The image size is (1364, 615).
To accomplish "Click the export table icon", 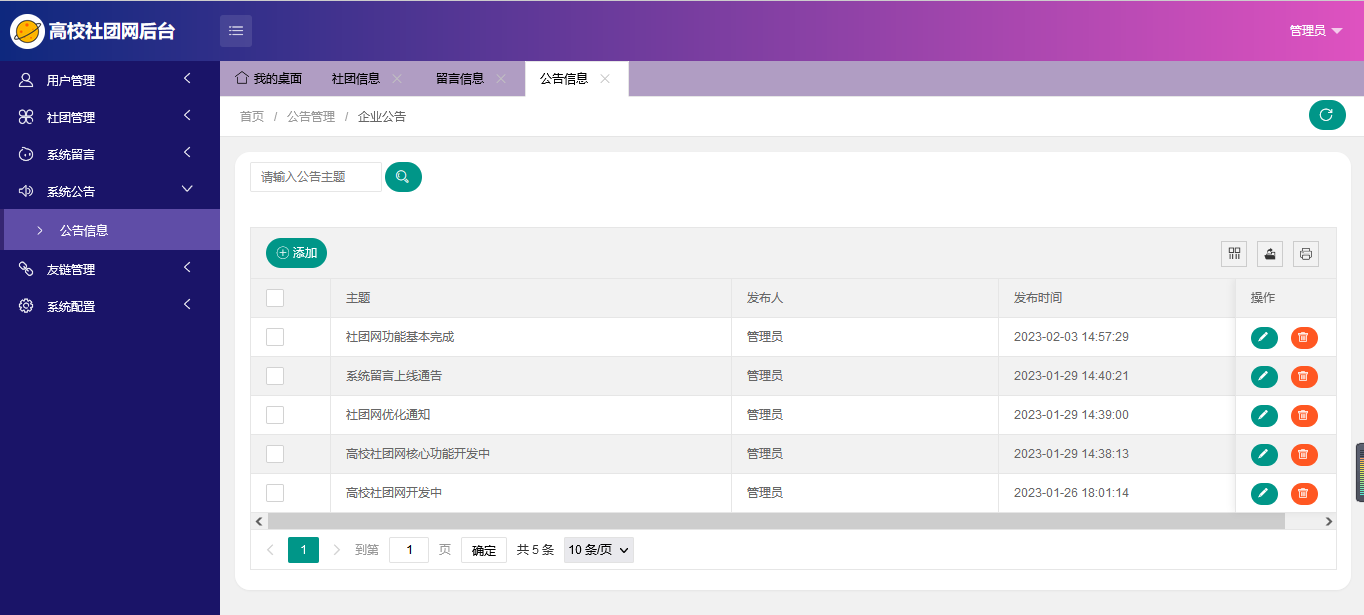I will 1270,254.
